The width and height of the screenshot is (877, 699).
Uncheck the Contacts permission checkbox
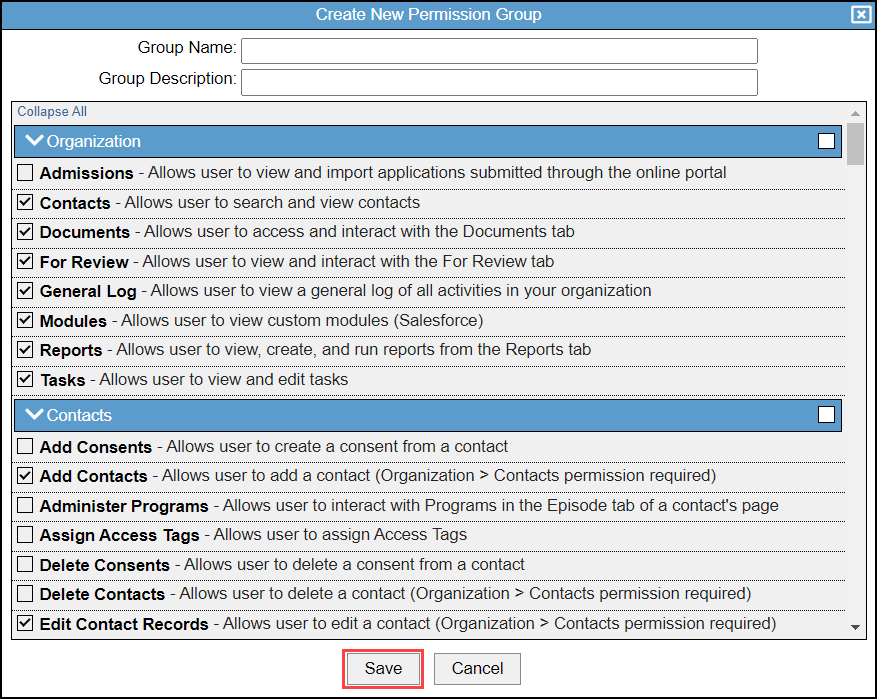(x=25, y=202)
